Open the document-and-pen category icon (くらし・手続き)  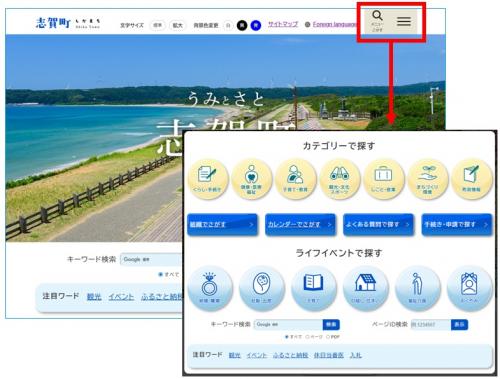(207, 179)
